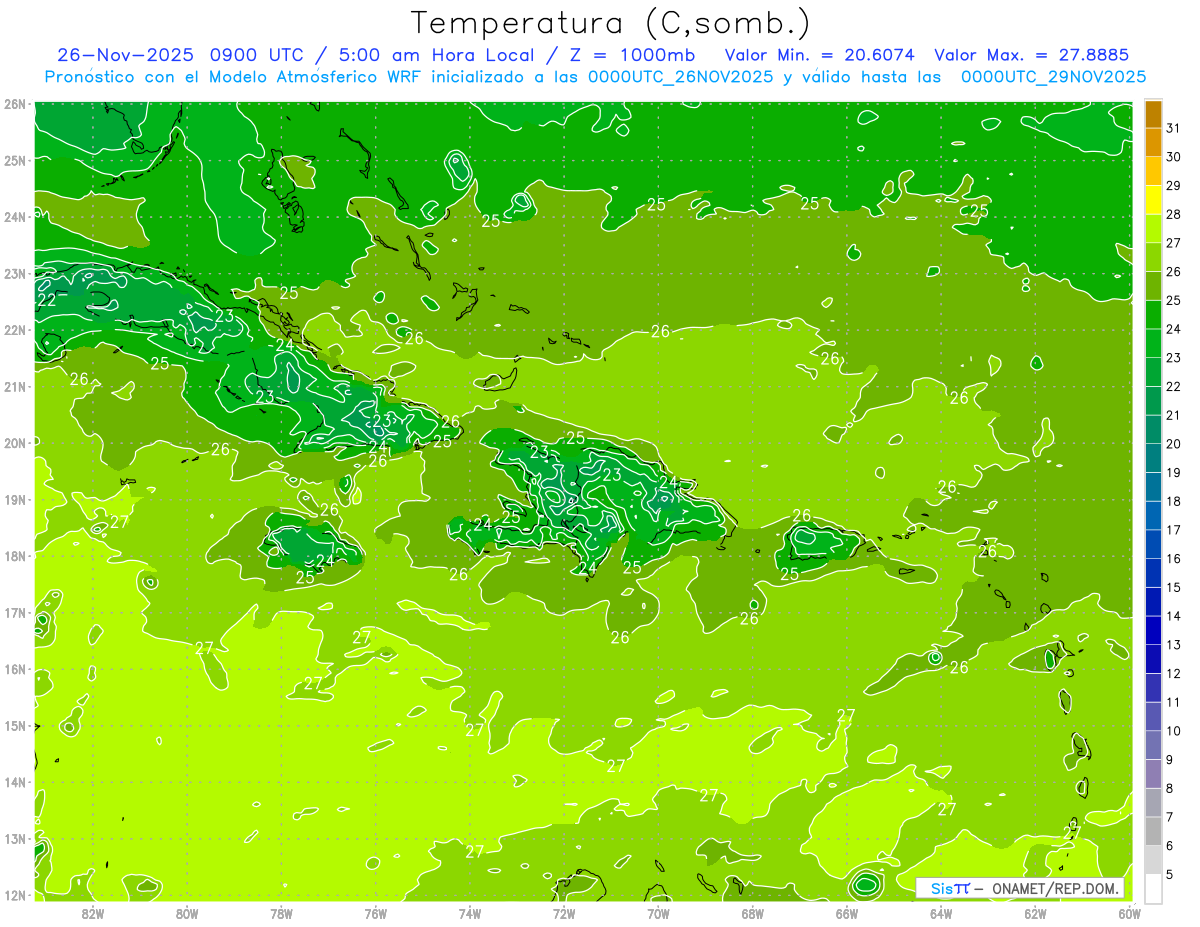
Task: Click the brown swatch above legend value 31
Action: point(1153,114)
